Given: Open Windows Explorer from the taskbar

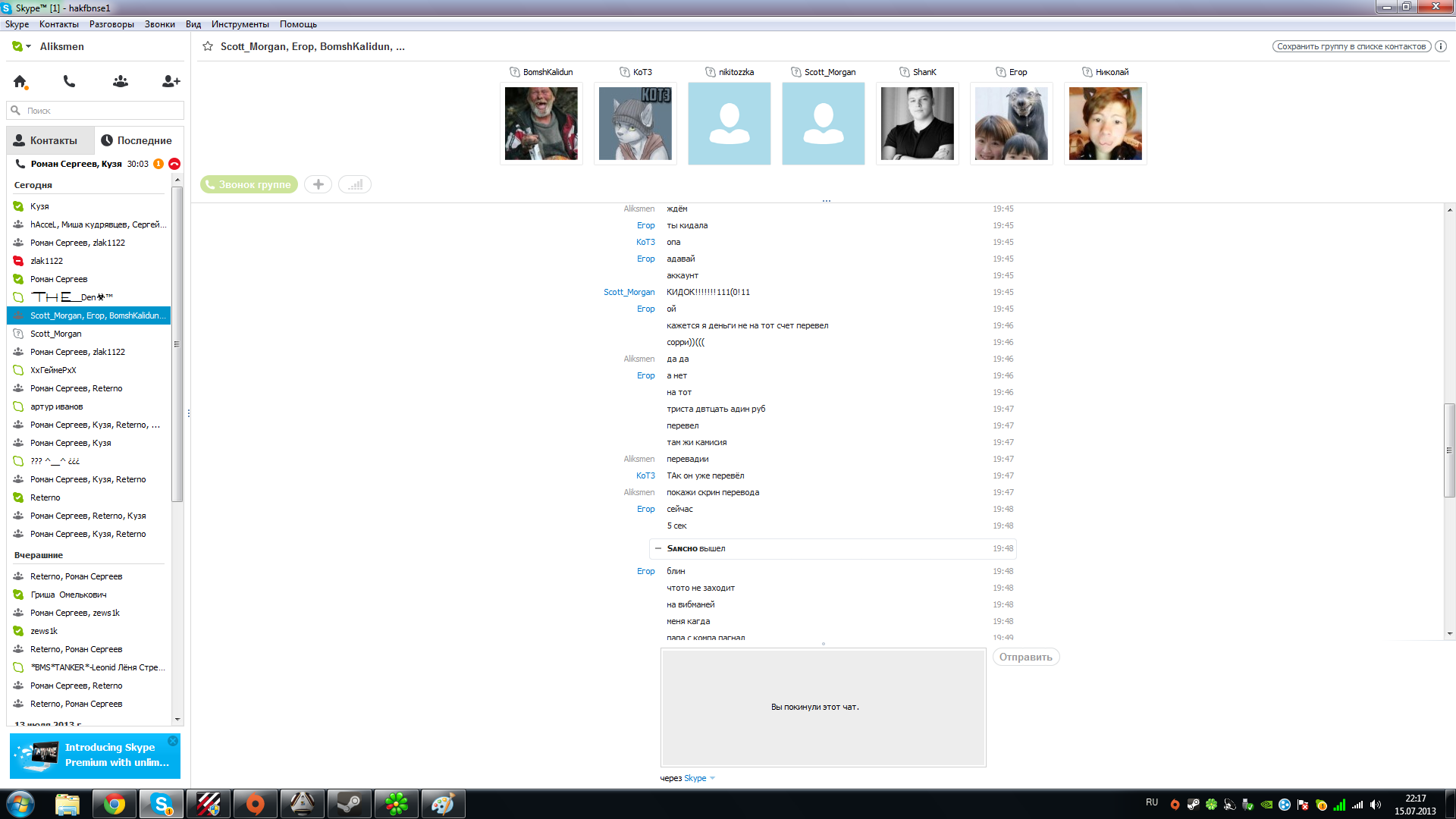Looking at the screenshot, I should click(x=67, y=804).
